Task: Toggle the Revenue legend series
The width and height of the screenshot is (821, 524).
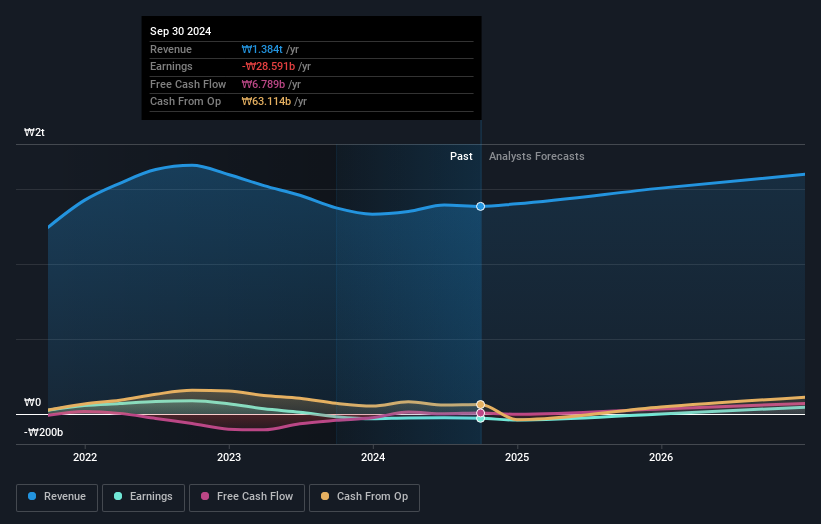Action: pos(57,497)
